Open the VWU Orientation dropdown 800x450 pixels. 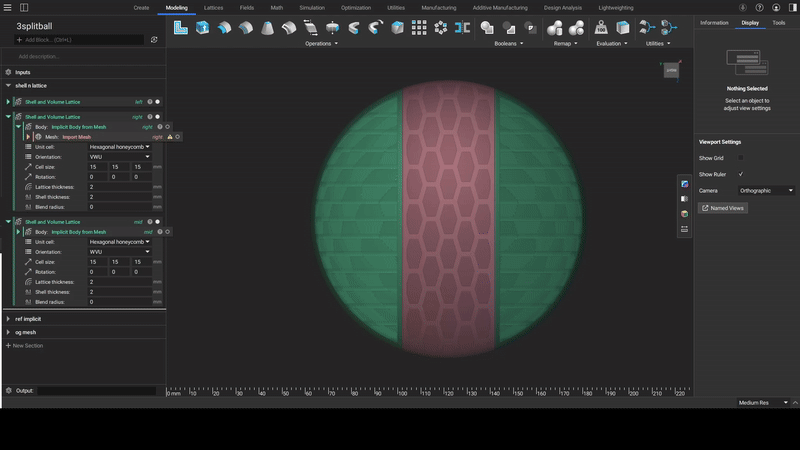point(119,157)
